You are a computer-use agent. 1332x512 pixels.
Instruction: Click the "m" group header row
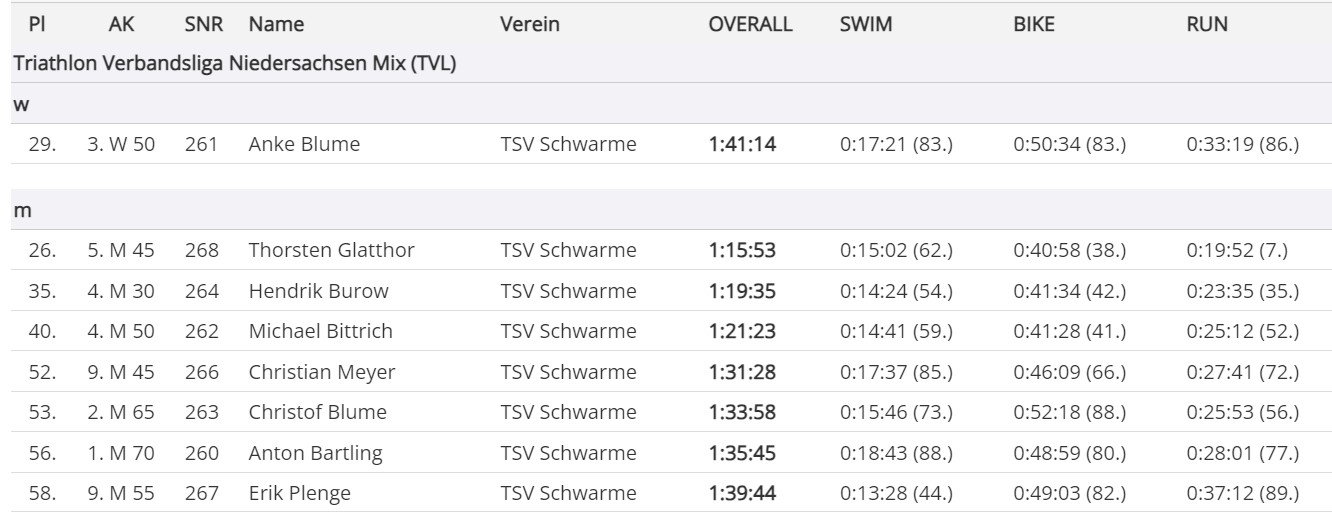[20, 210]
